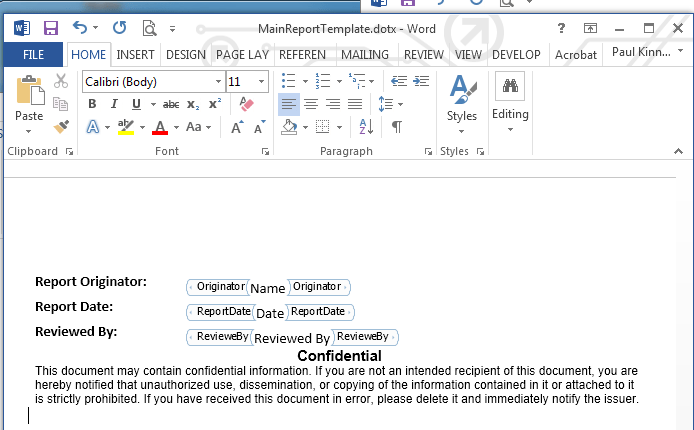
Task: Toggle Subscript formatting
Action: pyautogui.click(x=193, y=104)
